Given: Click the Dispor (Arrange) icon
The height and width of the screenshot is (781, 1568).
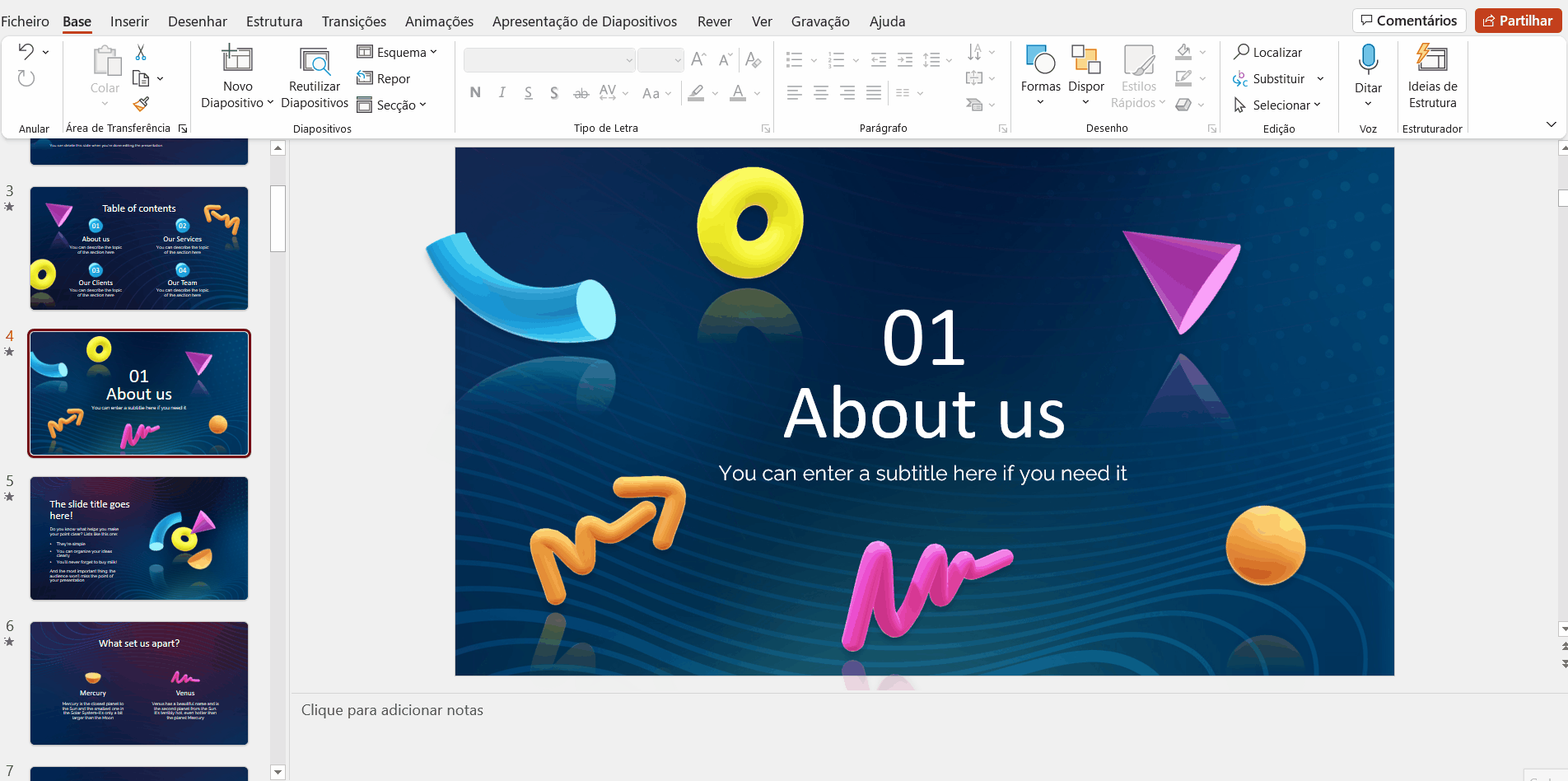Looking at the screenshot, I should [1085, 59].
